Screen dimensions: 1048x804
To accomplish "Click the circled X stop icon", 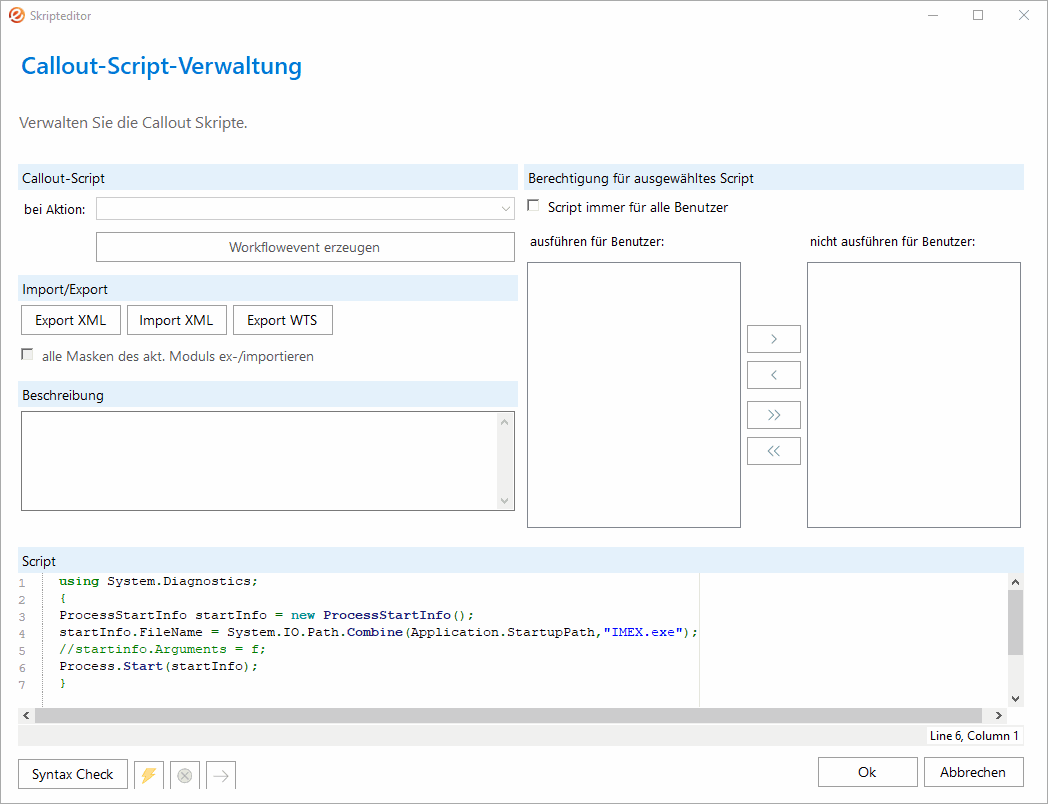I will (x=184, y=775).
